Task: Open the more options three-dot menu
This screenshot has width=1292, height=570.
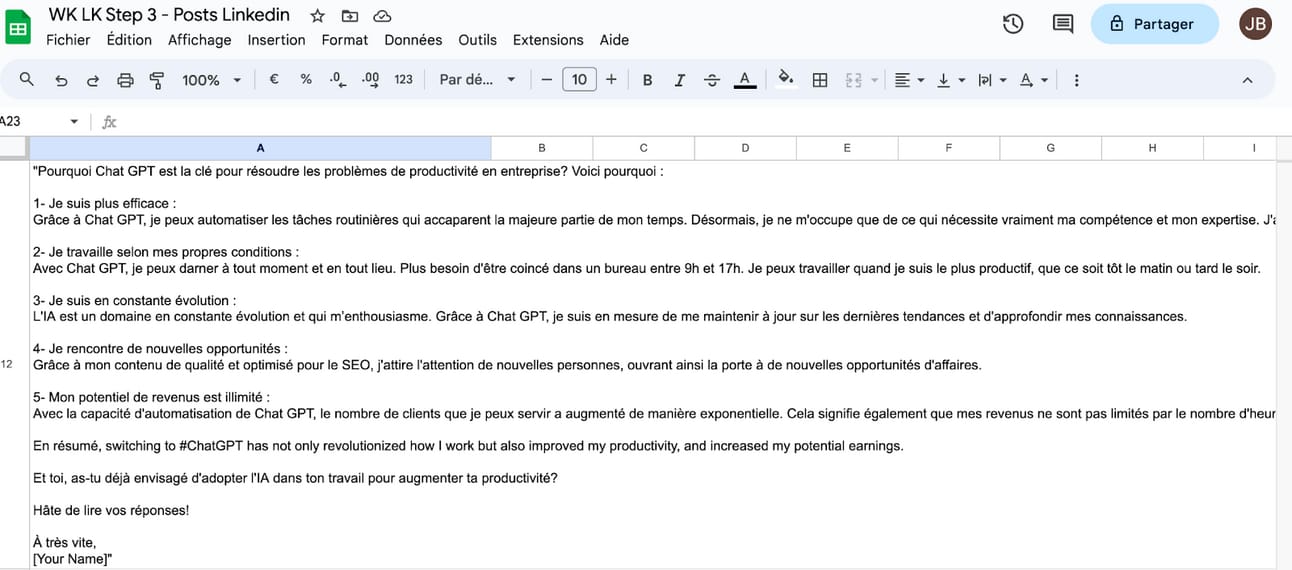Action: [x=1076, y=80]
